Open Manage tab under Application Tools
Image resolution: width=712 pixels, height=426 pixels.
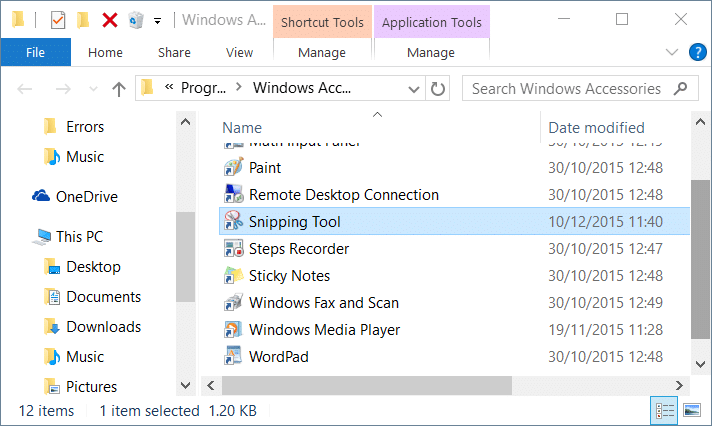431,53
